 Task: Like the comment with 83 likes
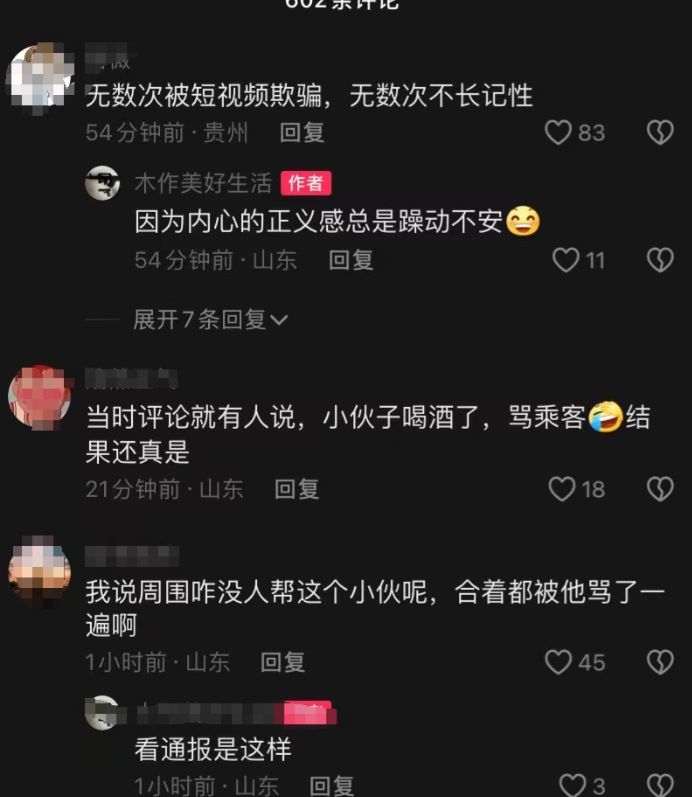[x=558, y=133]
